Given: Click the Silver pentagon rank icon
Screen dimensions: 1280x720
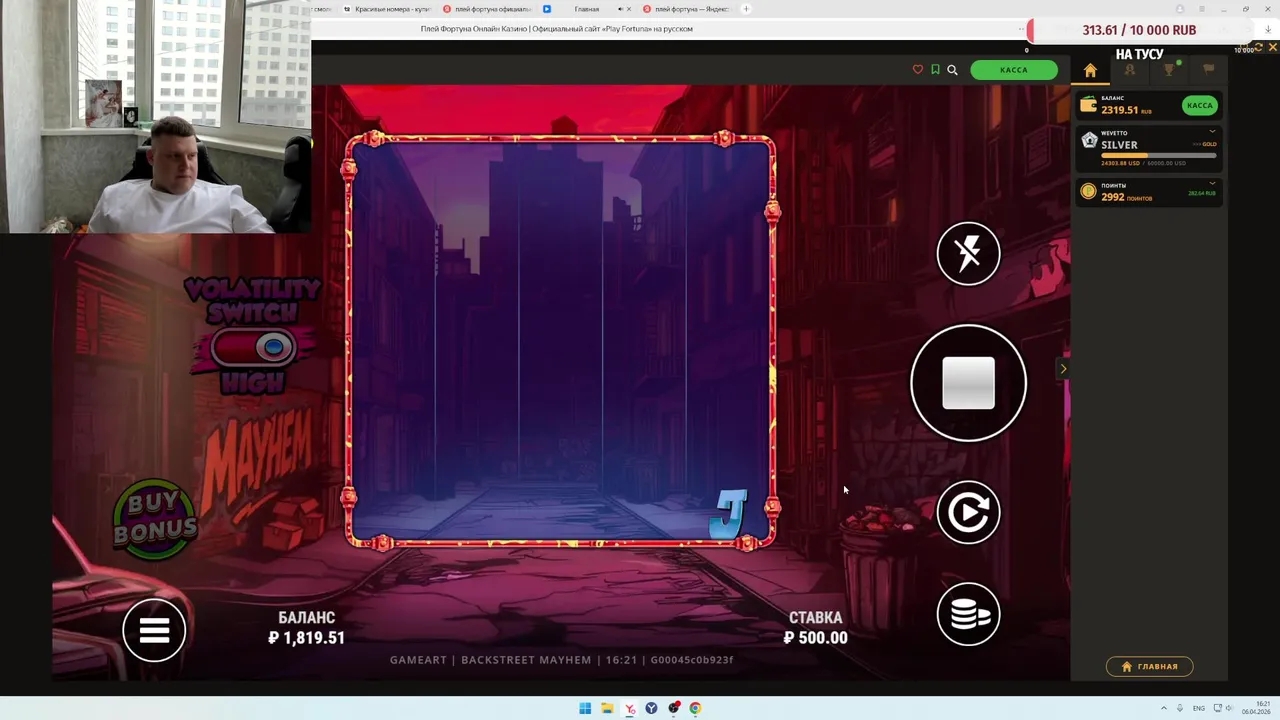Looking at the screenshot, I should click(1089, 141).
